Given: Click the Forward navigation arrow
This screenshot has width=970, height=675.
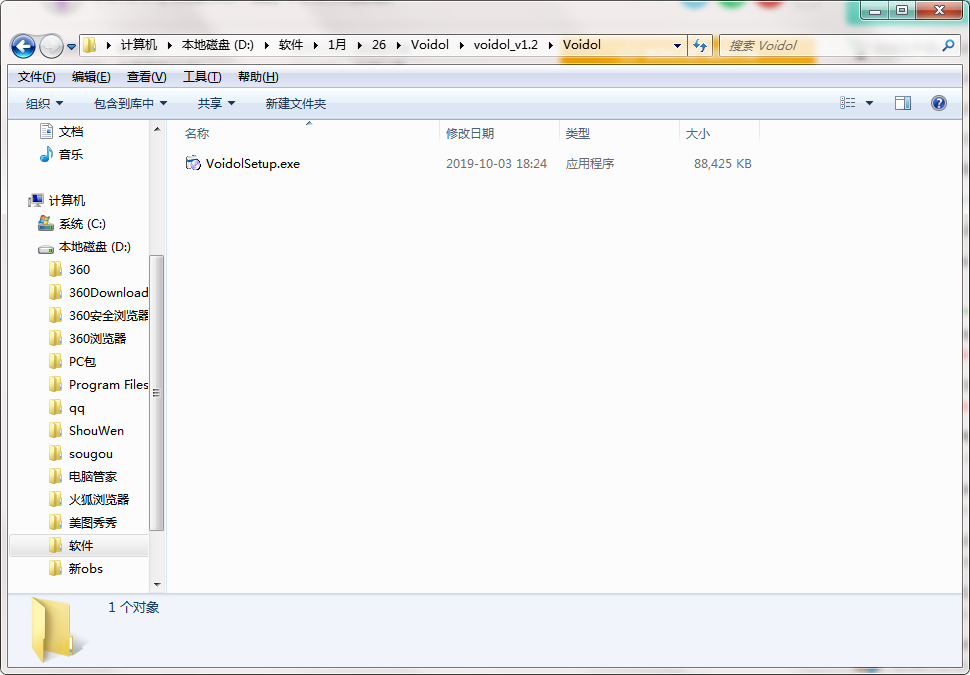Looking at the screenshot, I should pos(51,46).
